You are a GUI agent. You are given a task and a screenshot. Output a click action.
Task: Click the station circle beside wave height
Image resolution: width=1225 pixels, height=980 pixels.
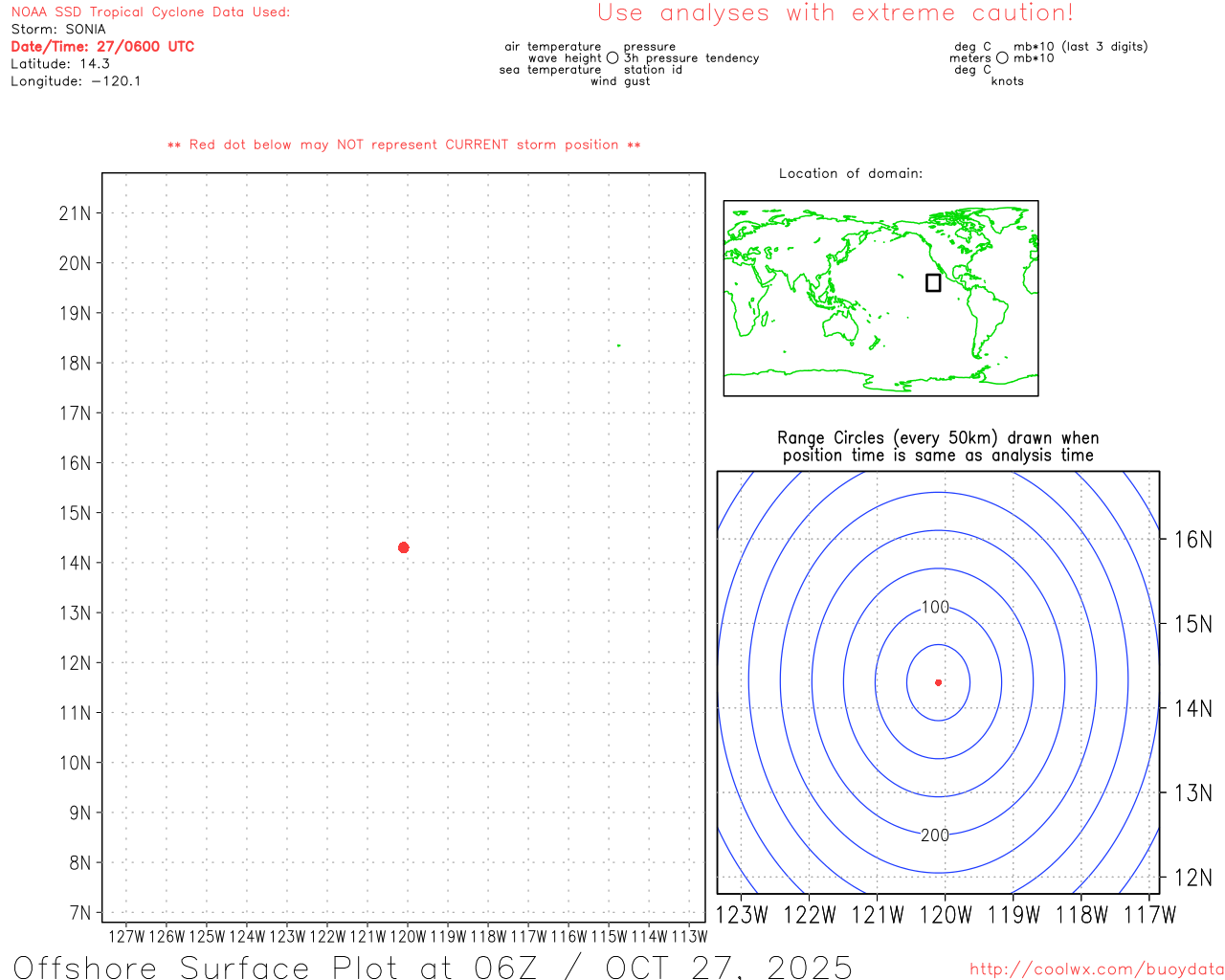coord(612,58)
